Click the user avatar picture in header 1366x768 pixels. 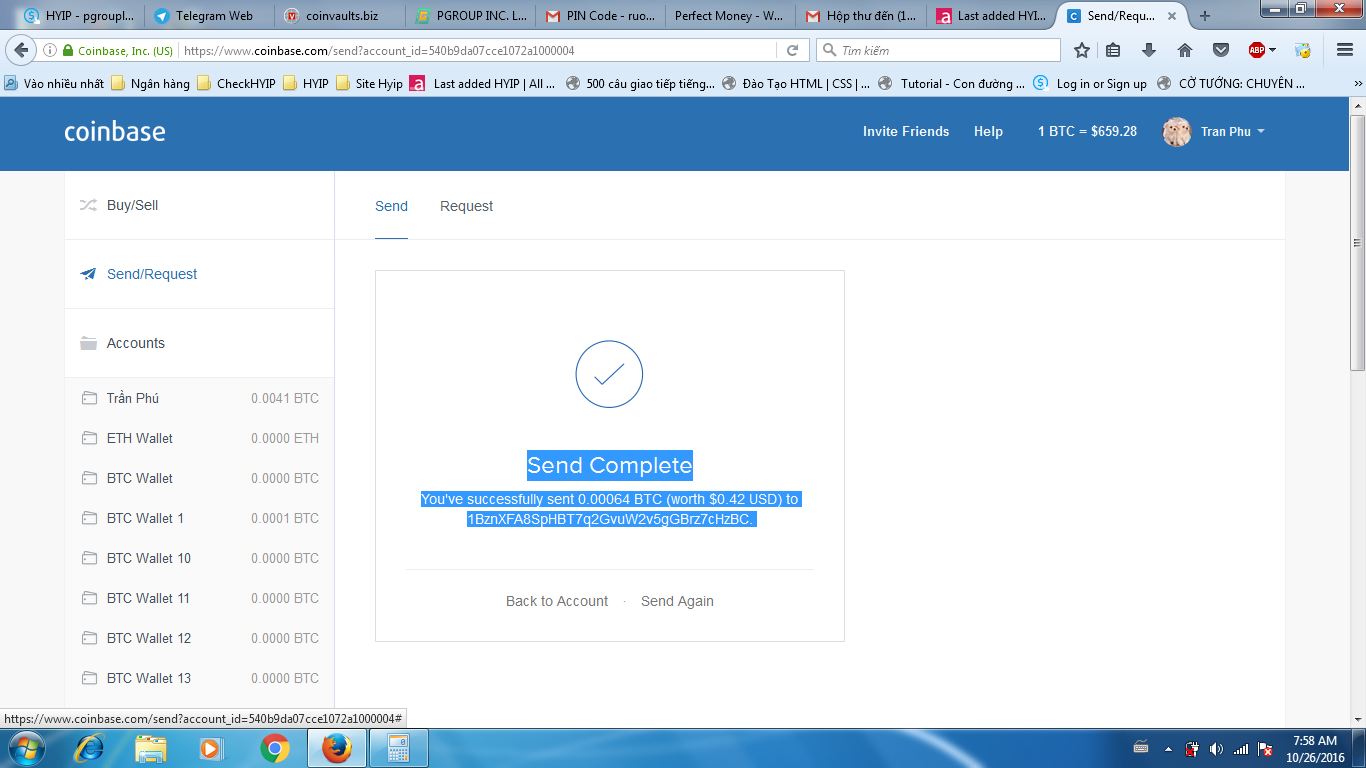pyautogui.click(x=1177, y=132)
